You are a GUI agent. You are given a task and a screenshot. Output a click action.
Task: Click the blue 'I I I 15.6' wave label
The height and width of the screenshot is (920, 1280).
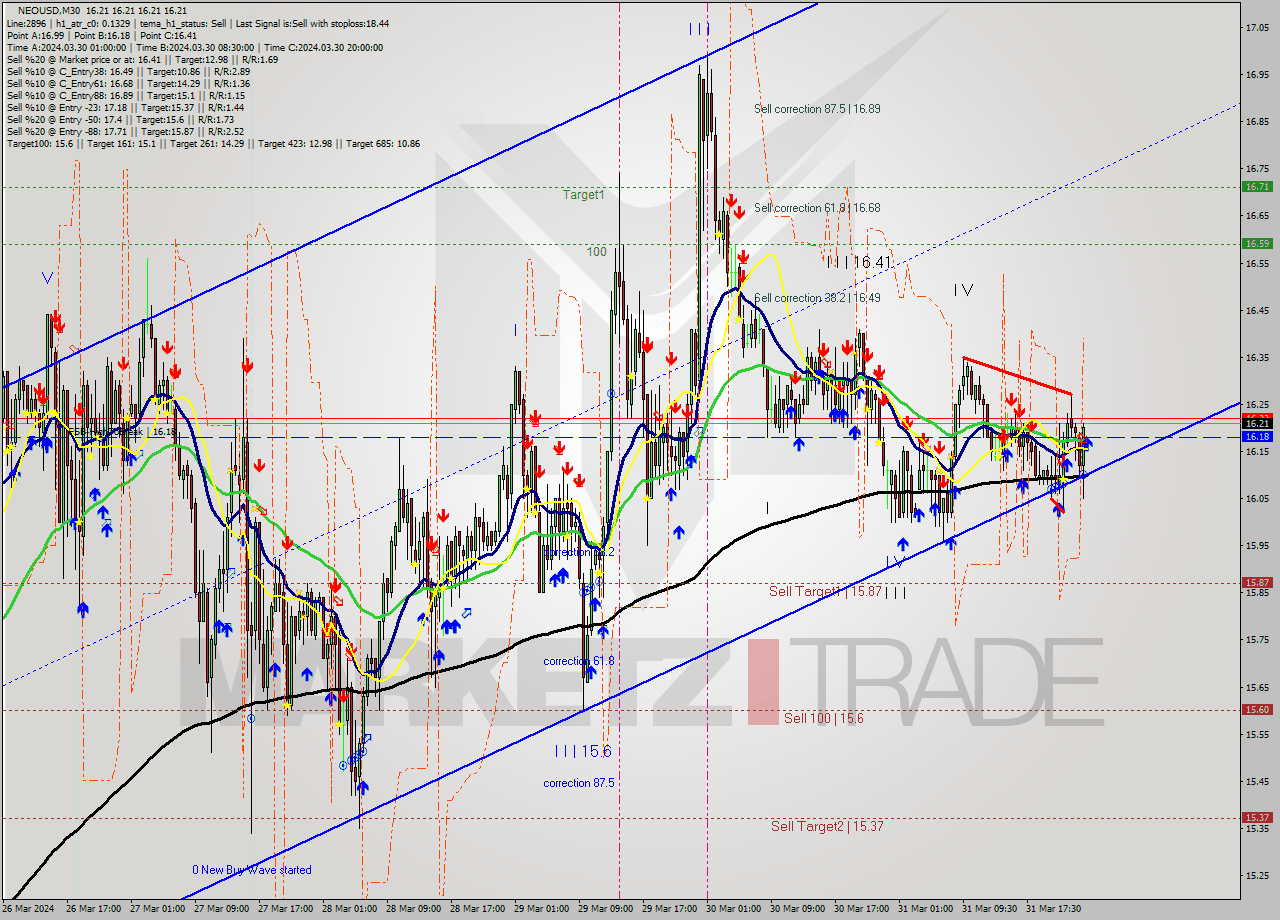point(583,751)
